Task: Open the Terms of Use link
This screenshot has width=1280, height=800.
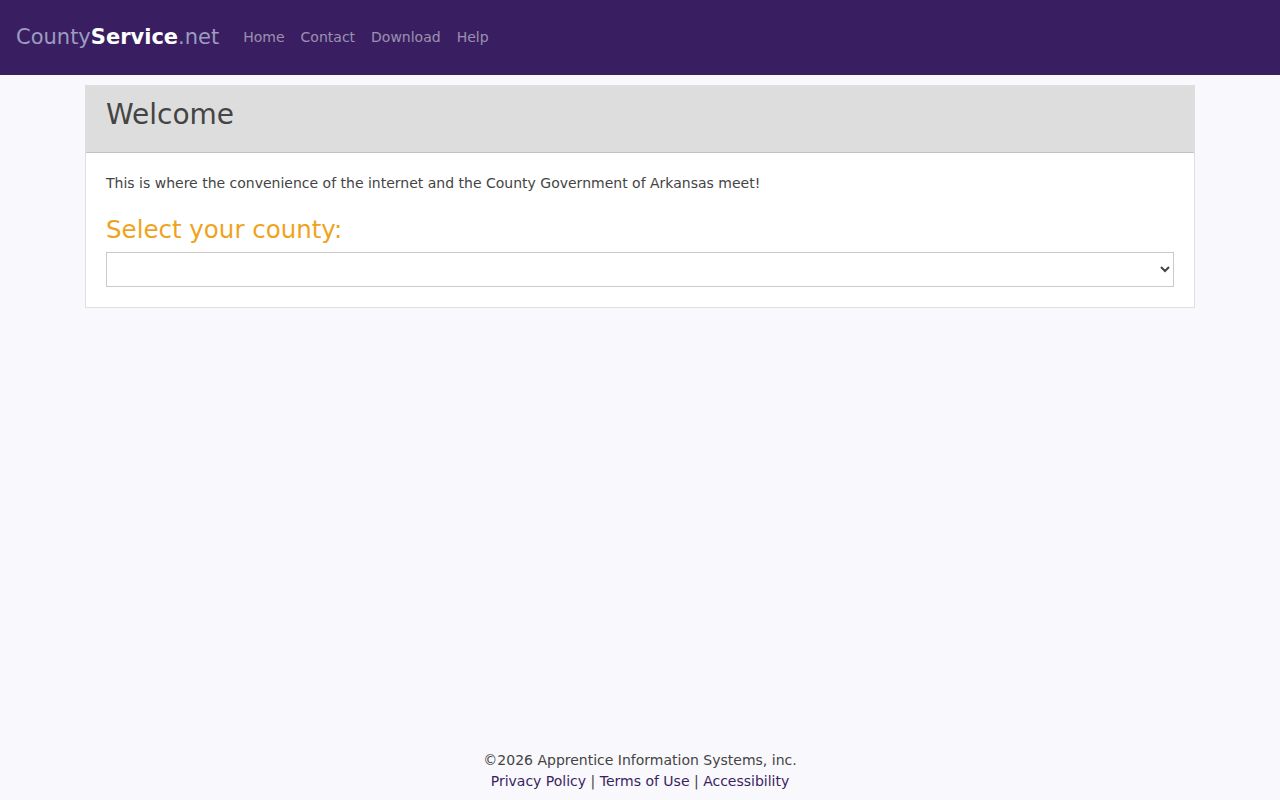Action: point(645,781)
